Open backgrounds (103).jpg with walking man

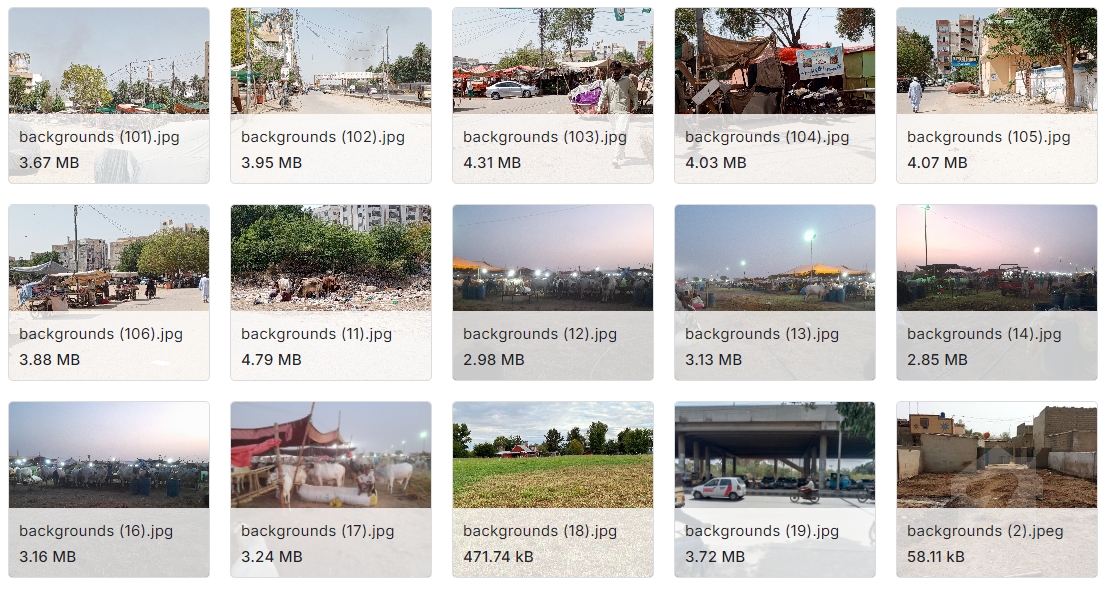[x=553, y=60]
